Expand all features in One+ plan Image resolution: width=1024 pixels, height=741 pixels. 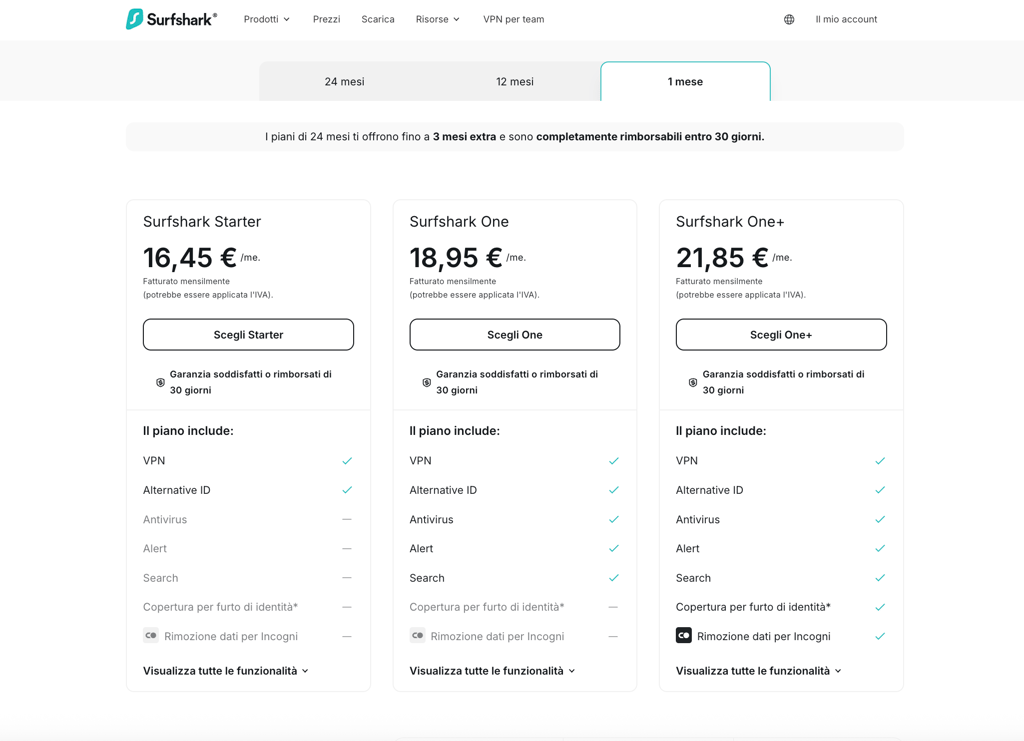coord(758,671)
